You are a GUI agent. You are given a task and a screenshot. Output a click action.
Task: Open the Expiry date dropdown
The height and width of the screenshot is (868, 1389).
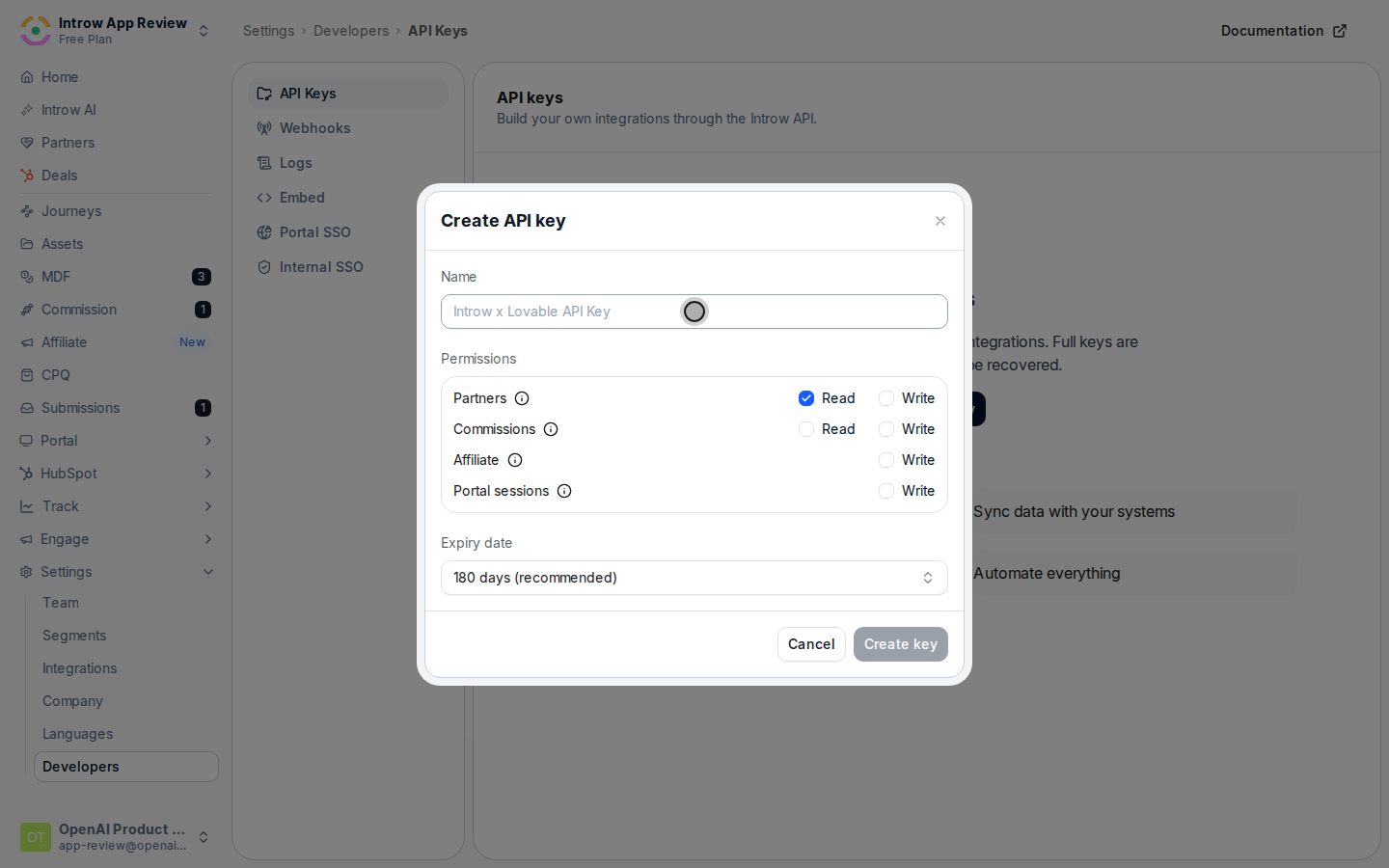click(x=694, y=578)
